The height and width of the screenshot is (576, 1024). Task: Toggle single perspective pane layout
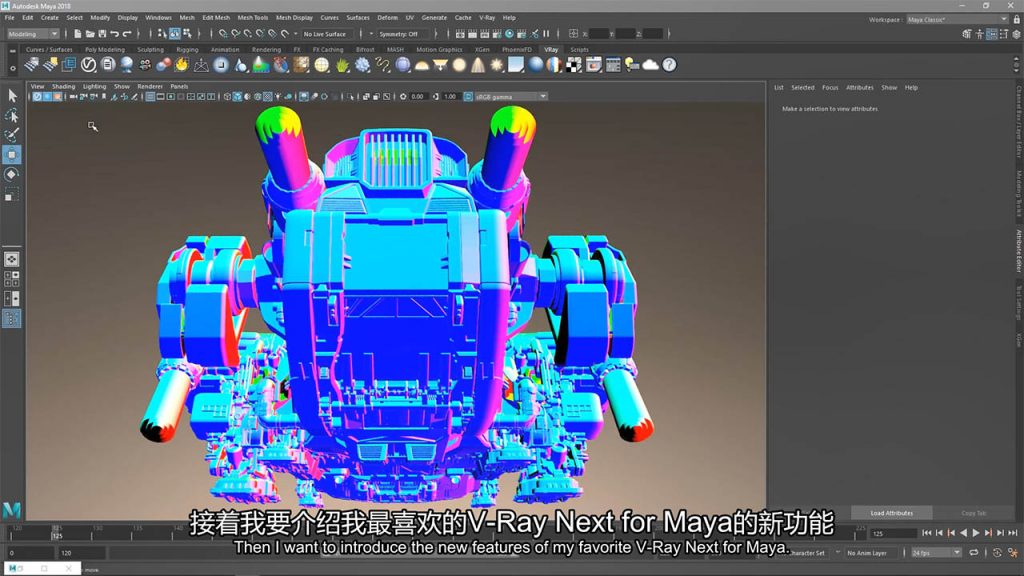12,259
